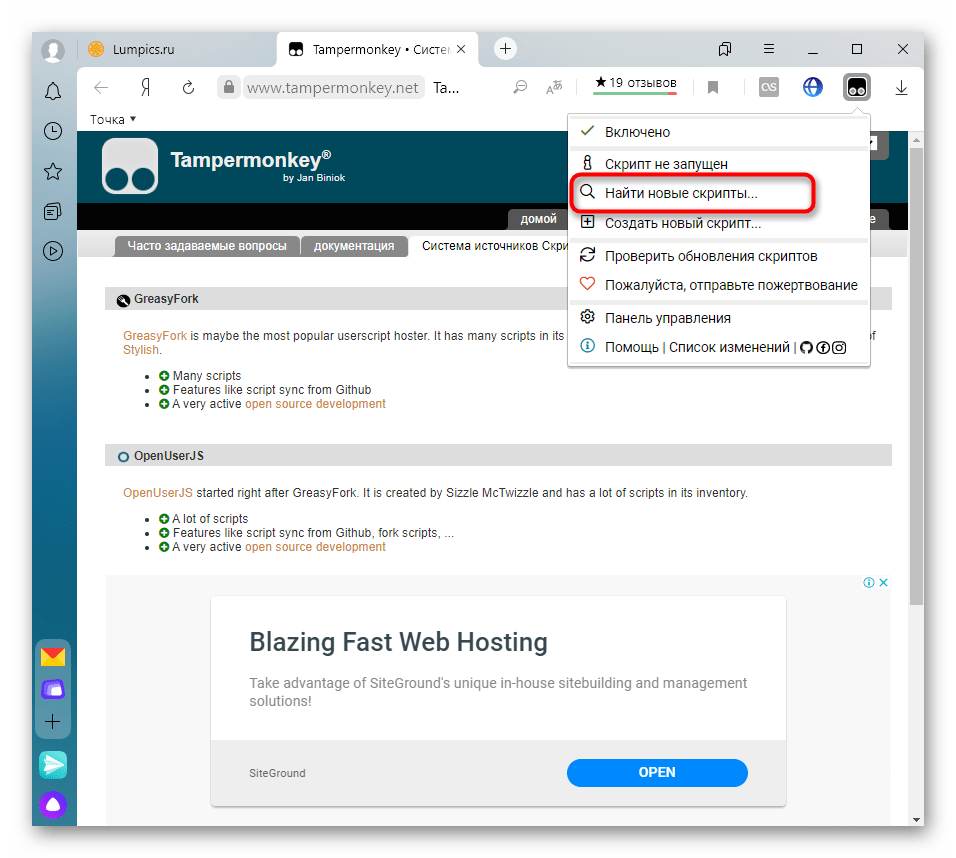Click the OpenUserJS orange link
Screen dimensions: 956x858
(x=157, y=493)
